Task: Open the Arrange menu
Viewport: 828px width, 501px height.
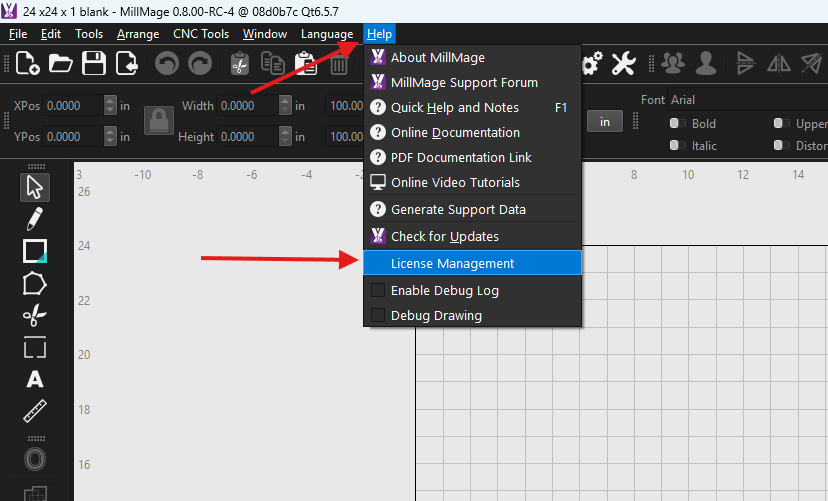Action: pyautogui.click(x=138, y=34)
